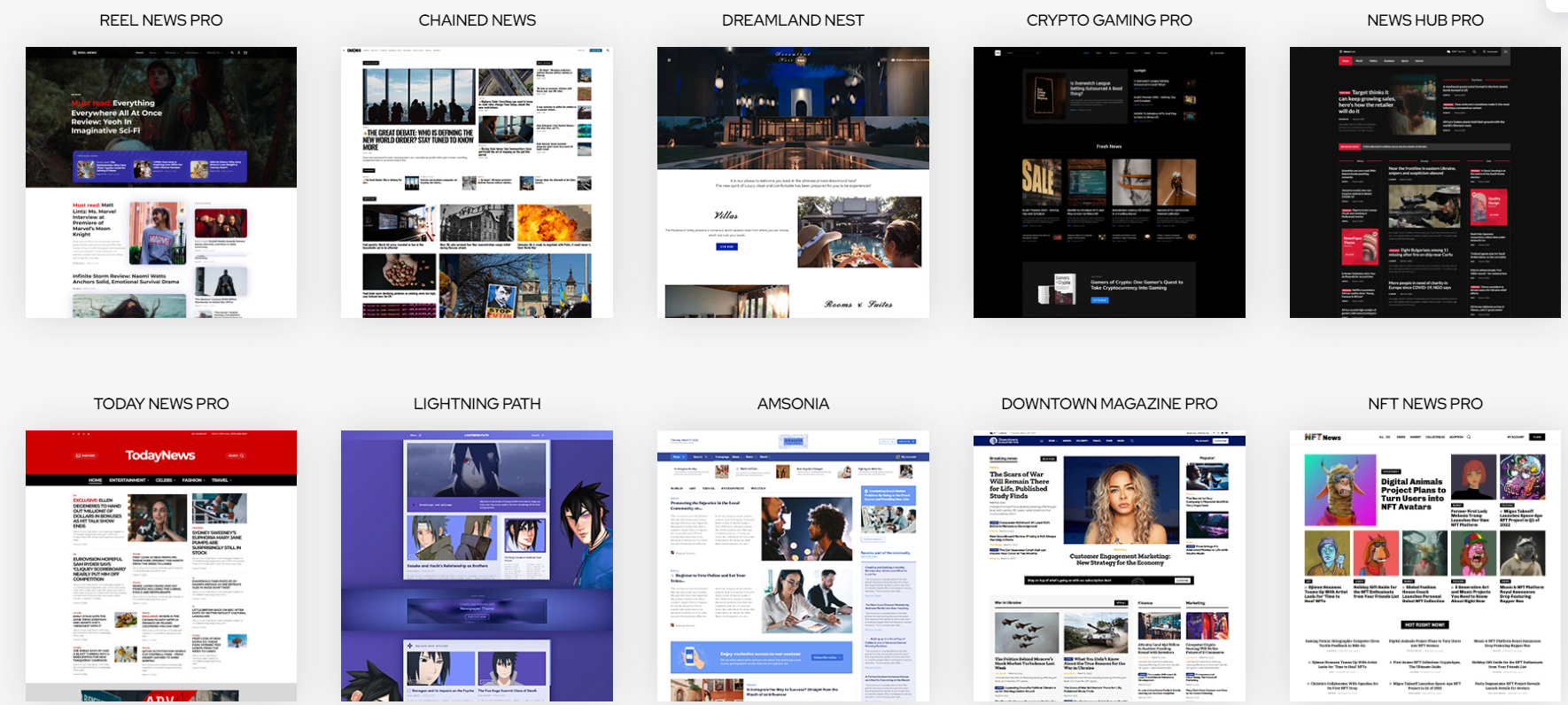Open the Lightning Path anime-themed thumbnail
Viewport: 1568px width, 705px height.
(x=477, y=566)
